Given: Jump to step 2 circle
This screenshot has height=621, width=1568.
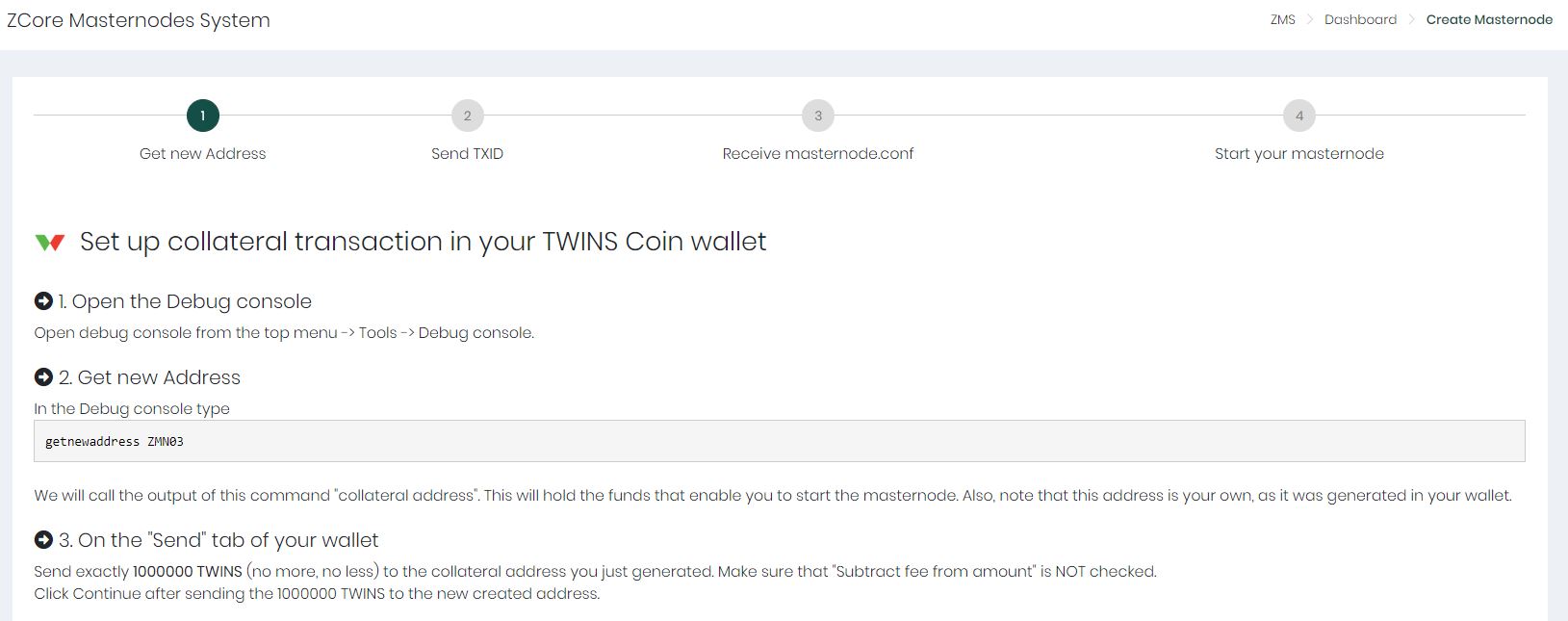Looking at the screenshot, I should [x=468, y=116].
